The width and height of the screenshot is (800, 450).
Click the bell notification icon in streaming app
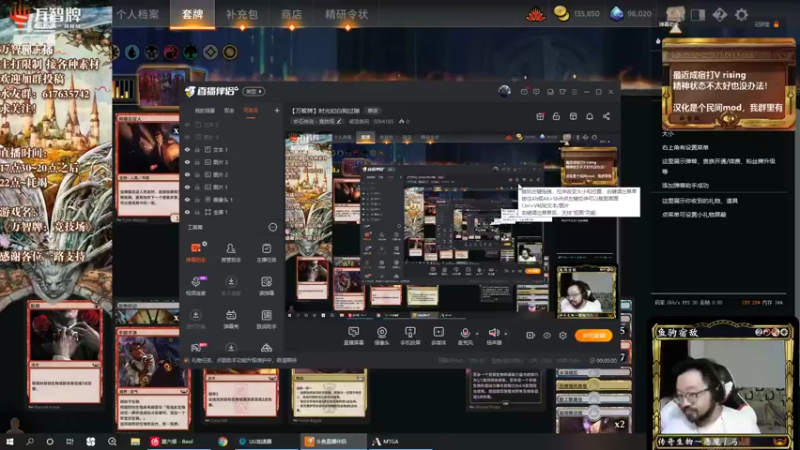click(589, 116)
